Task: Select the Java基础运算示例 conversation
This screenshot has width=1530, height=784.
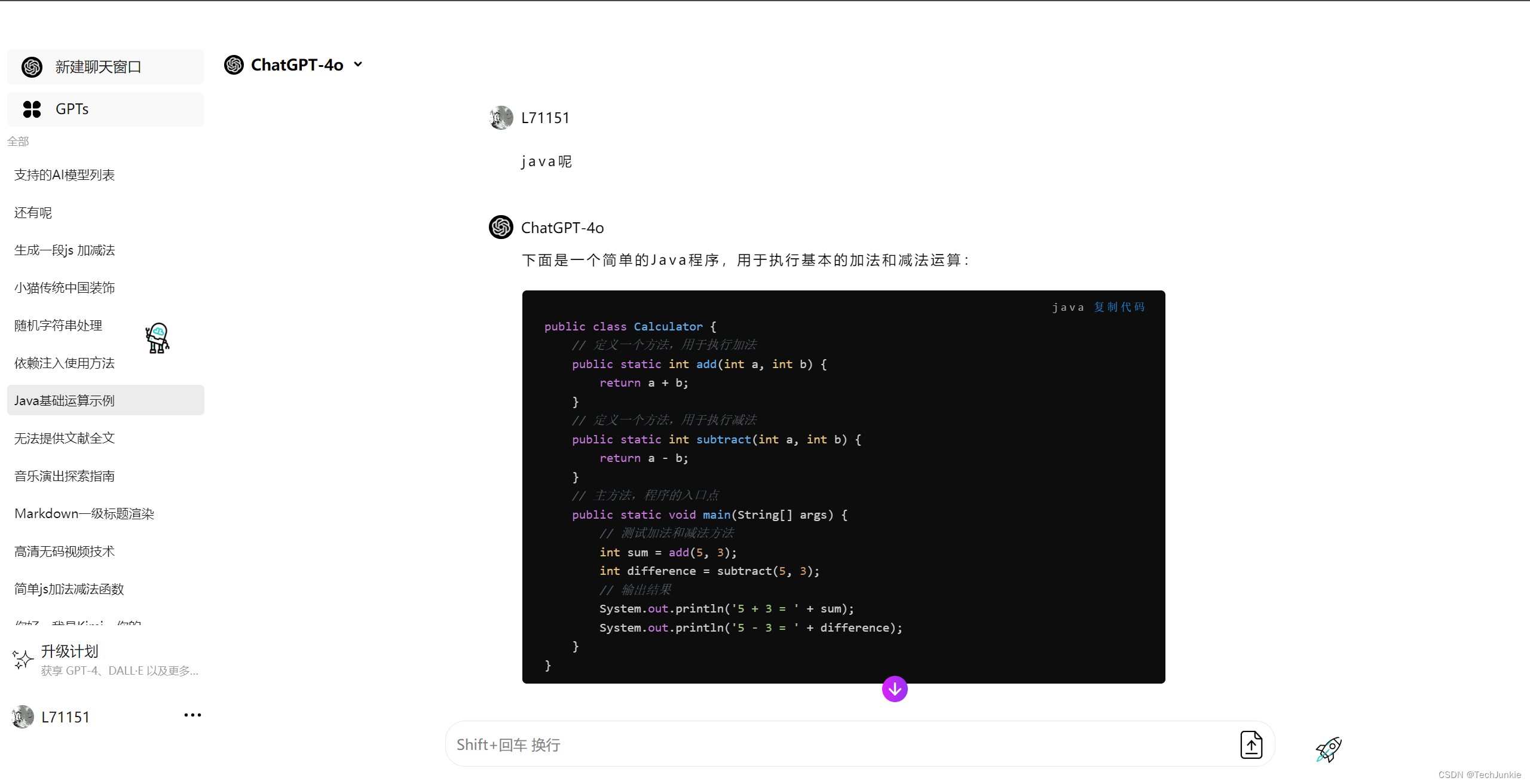Action: 65,400
